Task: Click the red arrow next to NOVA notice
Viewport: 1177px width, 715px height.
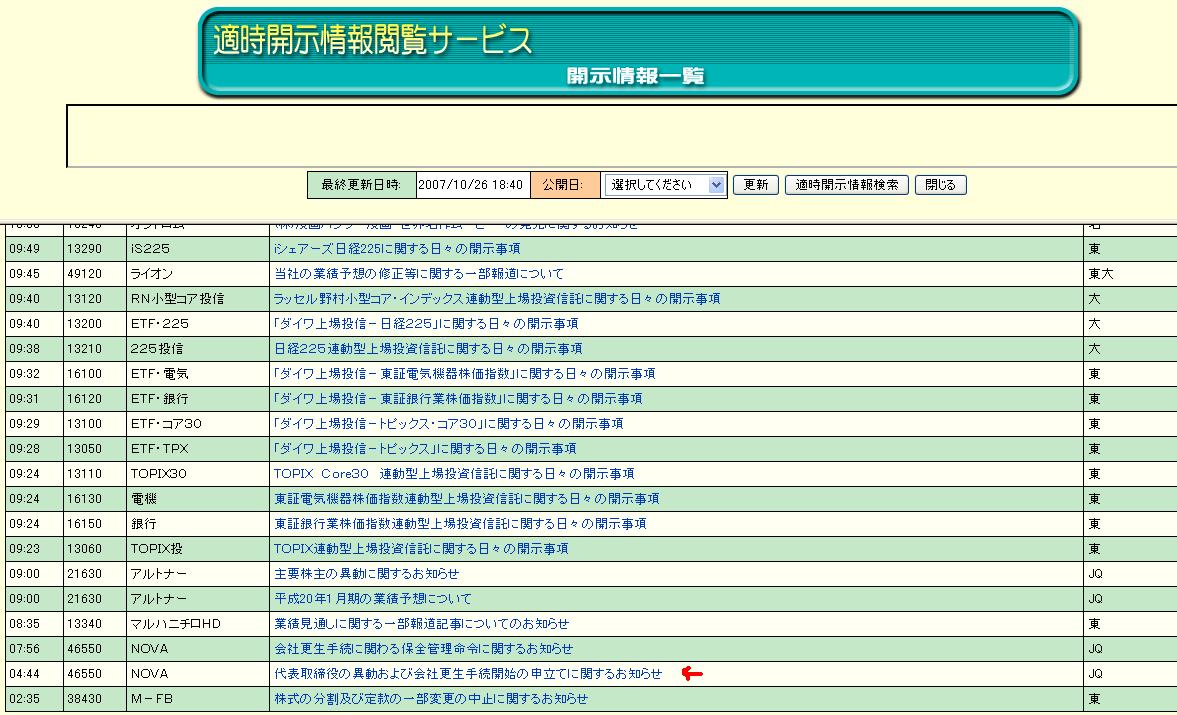Action: [x=692, y=674]
